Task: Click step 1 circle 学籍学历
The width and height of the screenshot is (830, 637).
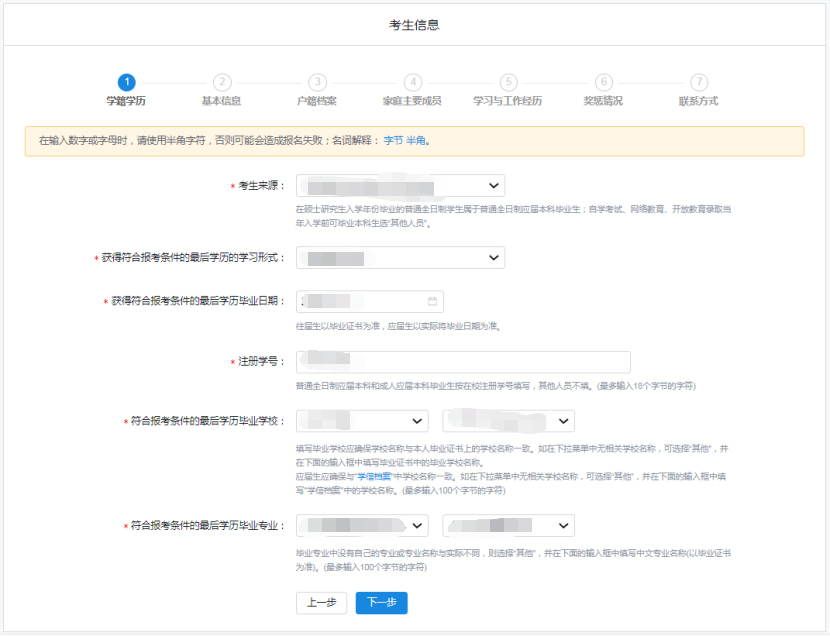Action: (x=126, y=82)
